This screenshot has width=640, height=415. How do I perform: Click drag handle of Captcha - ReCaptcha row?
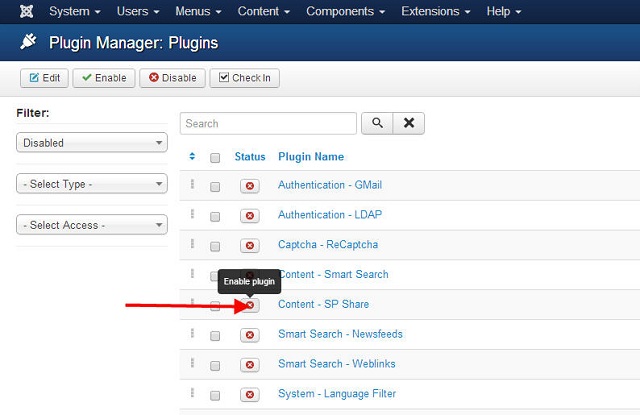(x=192, y=244)
